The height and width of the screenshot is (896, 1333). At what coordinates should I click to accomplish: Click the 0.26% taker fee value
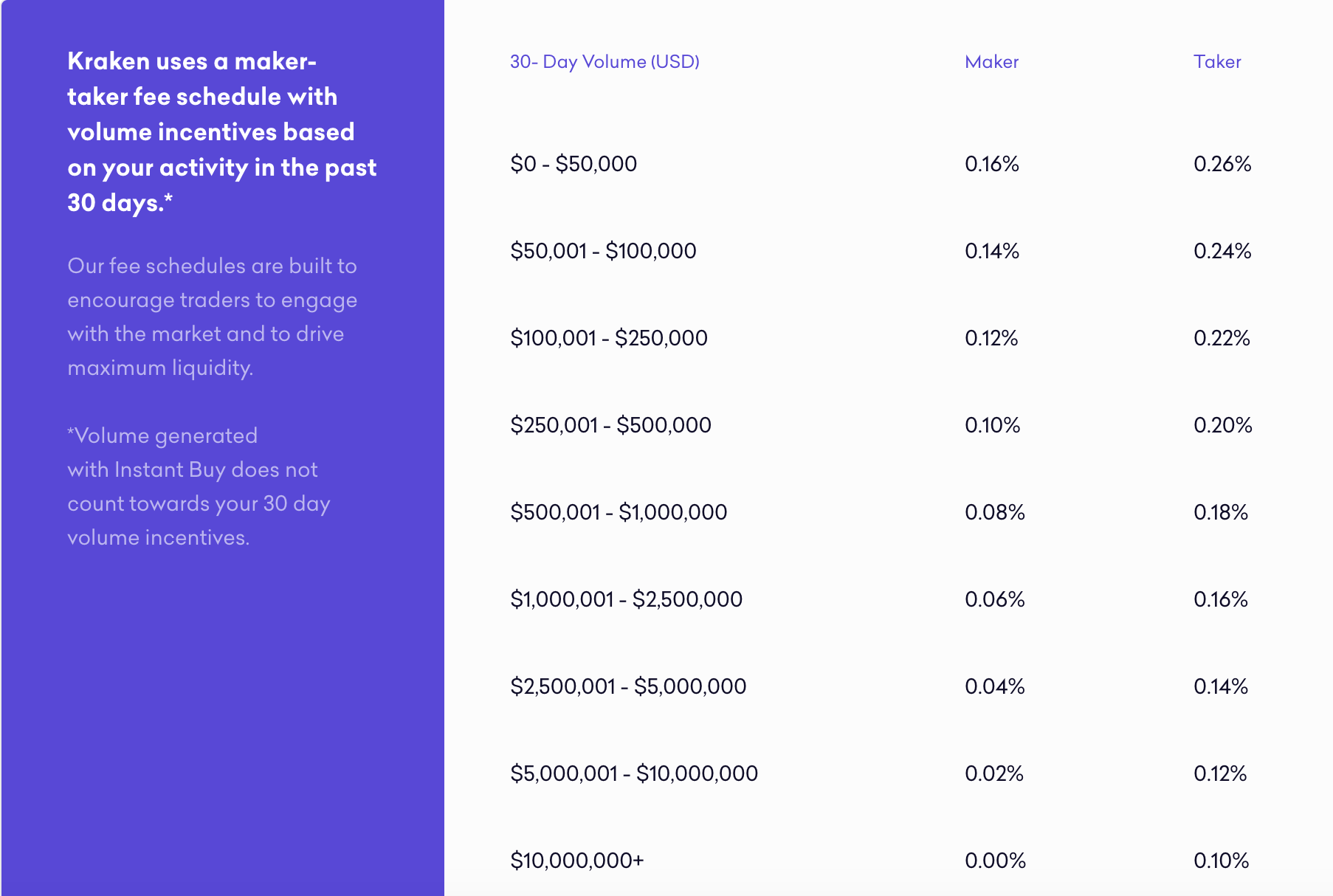coord(1222,164)
